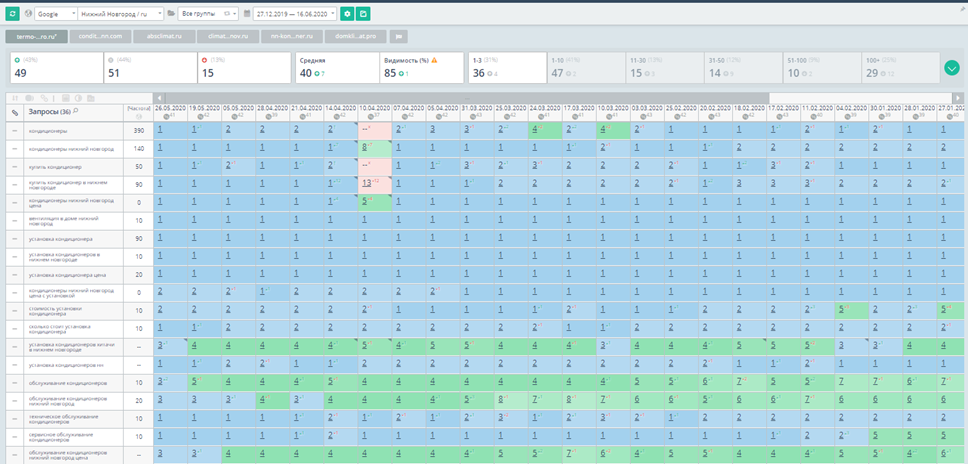The height and width of the screenshot is (465, 968).
Task: Click the green refresh button
Action: click(x=12, y=13)
